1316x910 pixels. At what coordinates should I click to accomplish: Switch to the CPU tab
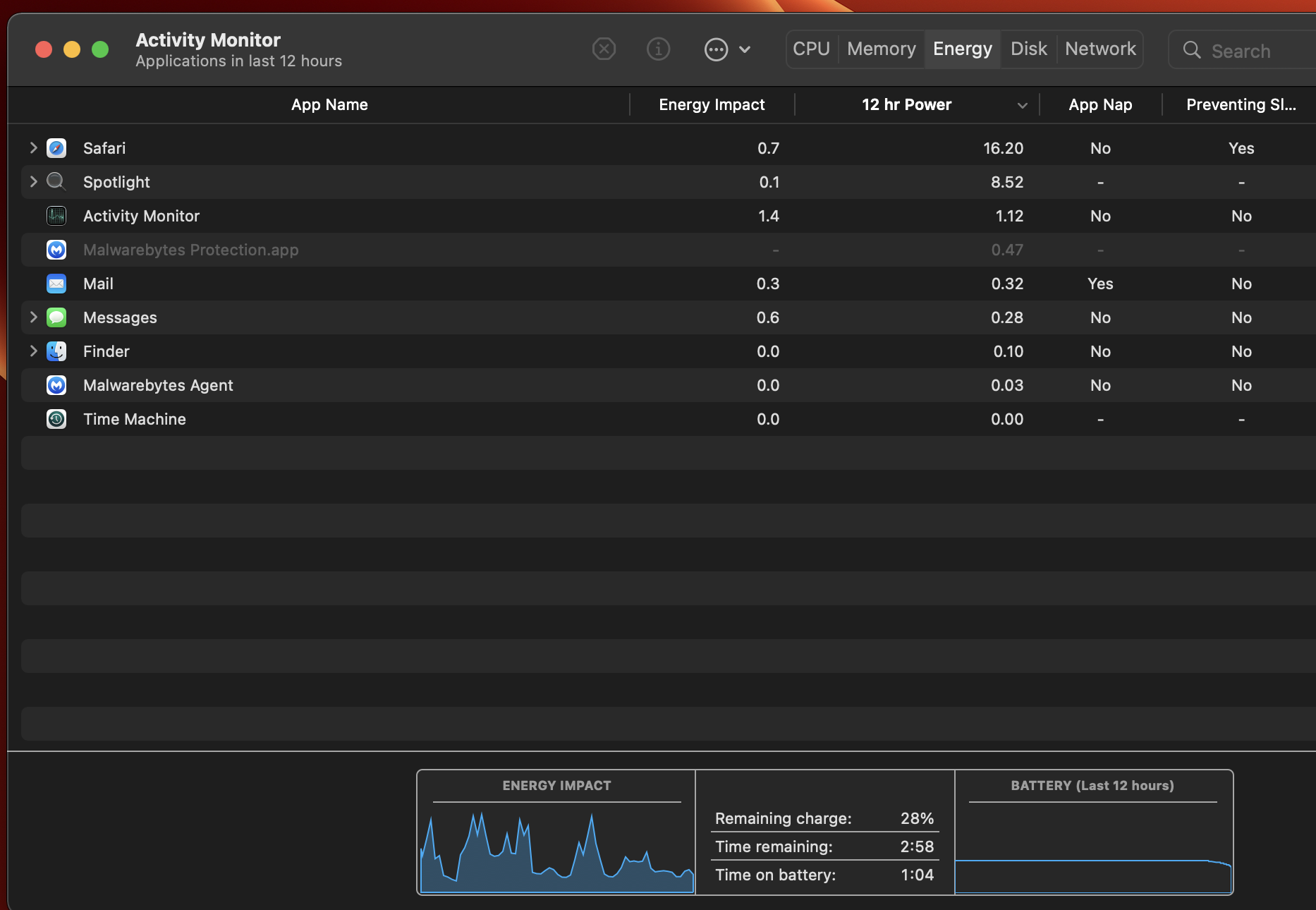point(811,49)
